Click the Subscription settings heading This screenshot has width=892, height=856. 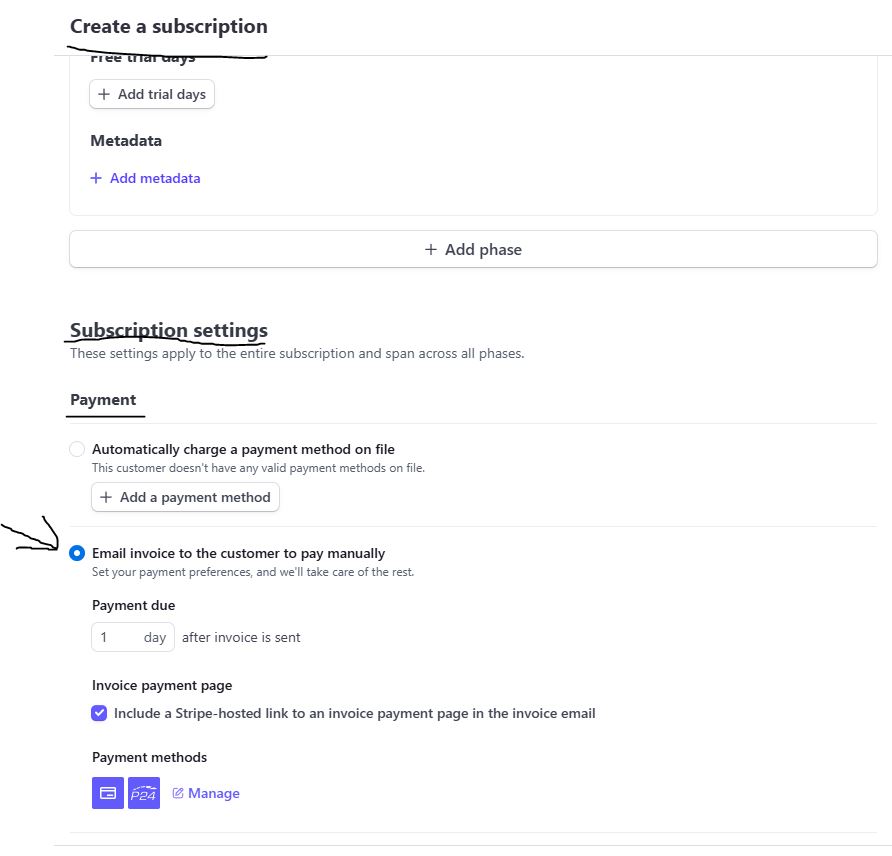click(x=168, y=330)
